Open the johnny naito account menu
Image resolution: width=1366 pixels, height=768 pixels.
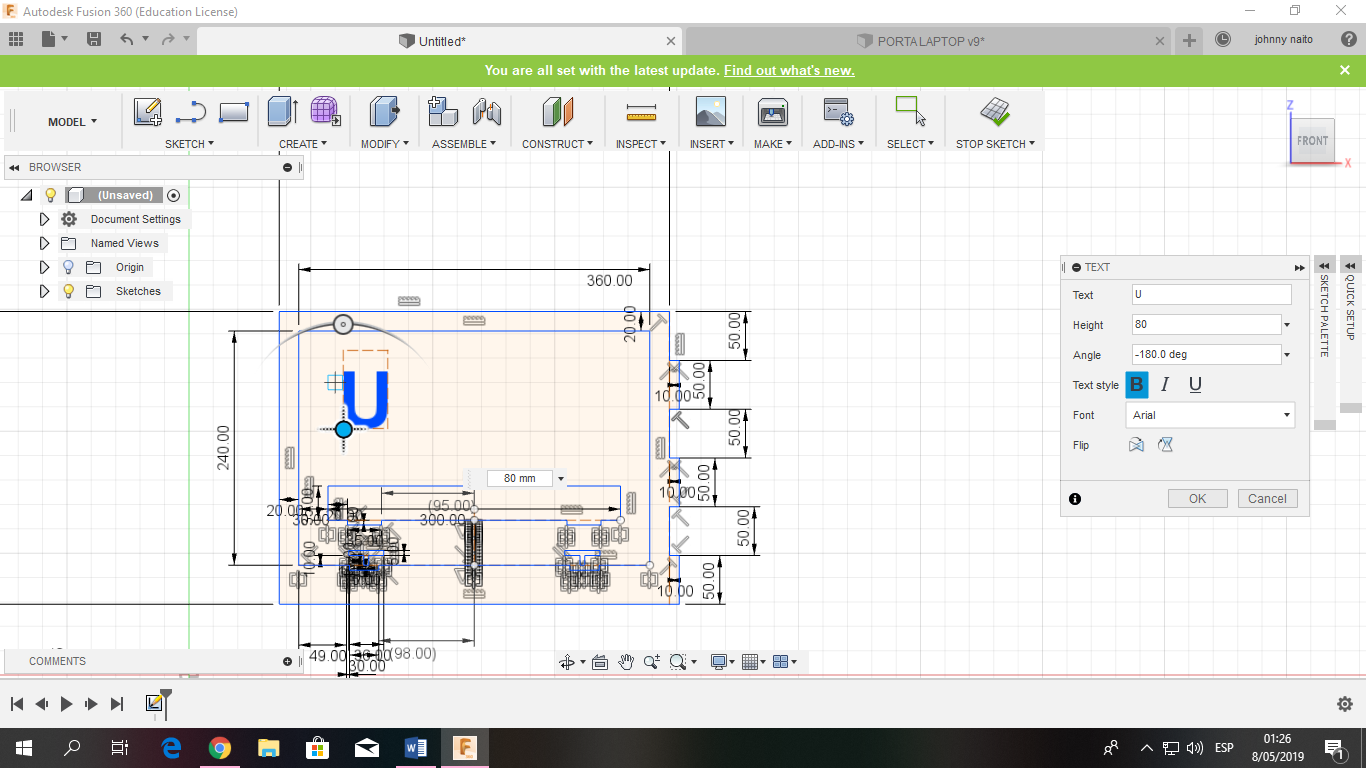pyautogui.click(x=1283, y=40)
